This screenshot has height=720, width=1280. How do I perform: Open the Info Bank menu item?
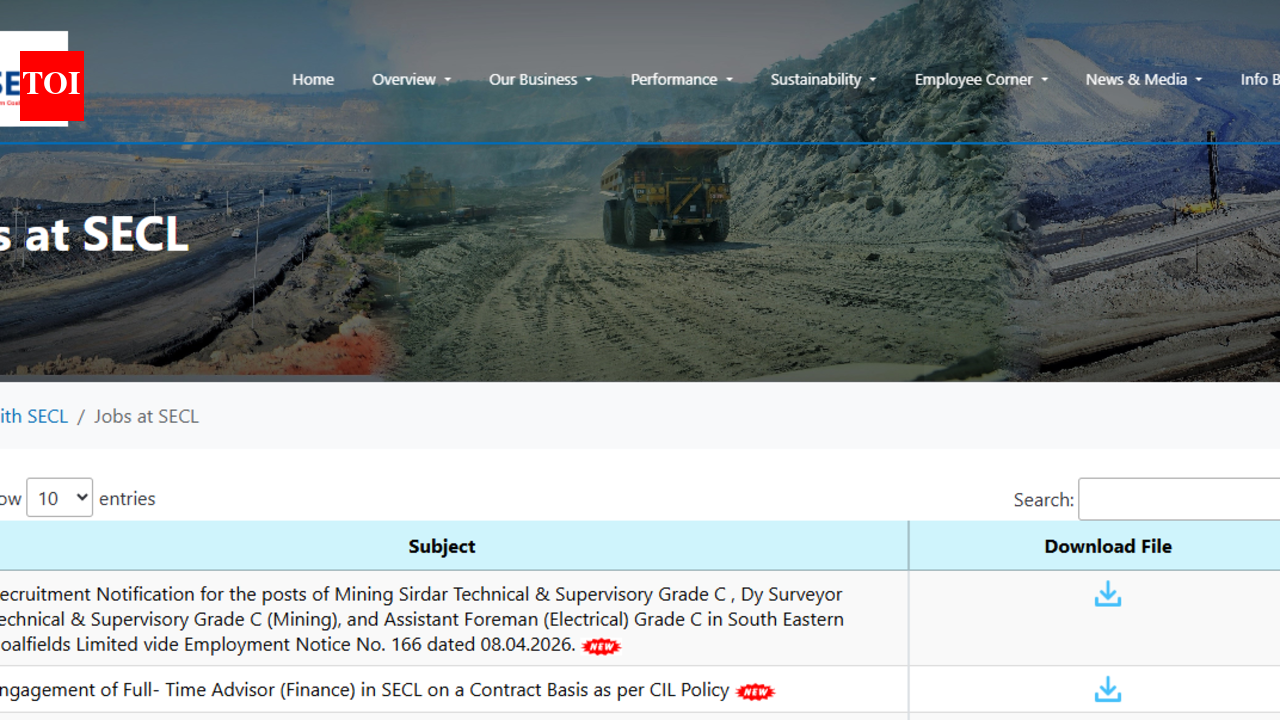(1262, 79)
